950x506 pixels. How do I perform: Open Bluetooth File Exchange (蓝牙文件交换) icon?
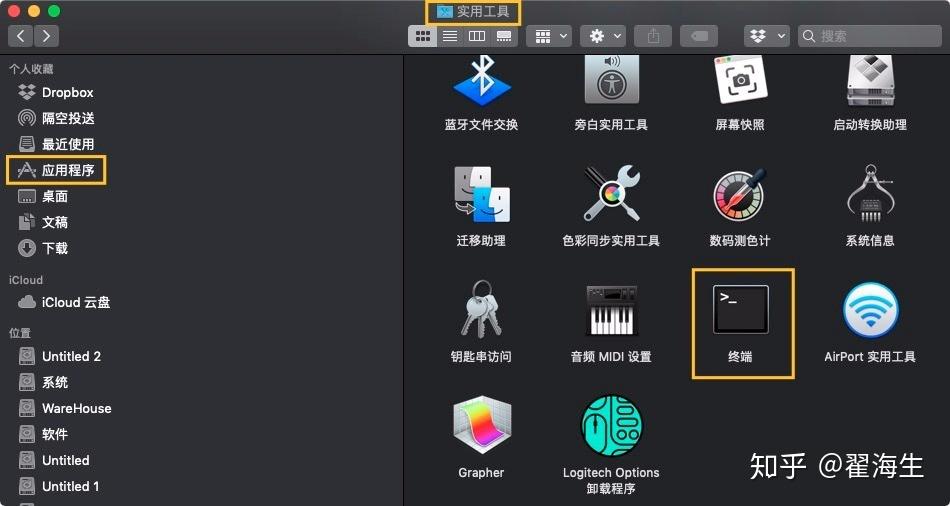coord(482,81)
